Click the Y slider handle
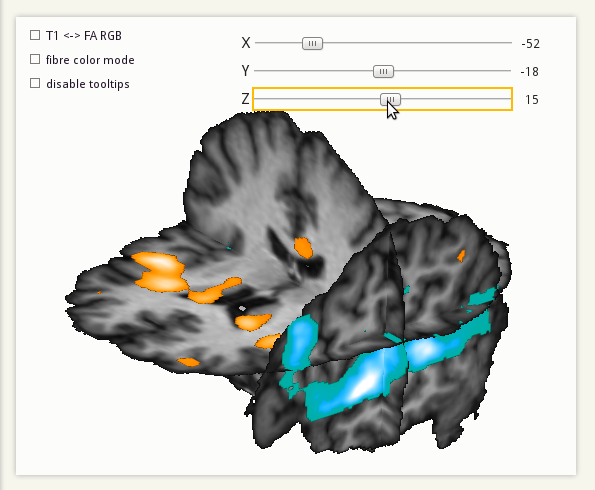595x490 pixels. [x=383, y=71]
